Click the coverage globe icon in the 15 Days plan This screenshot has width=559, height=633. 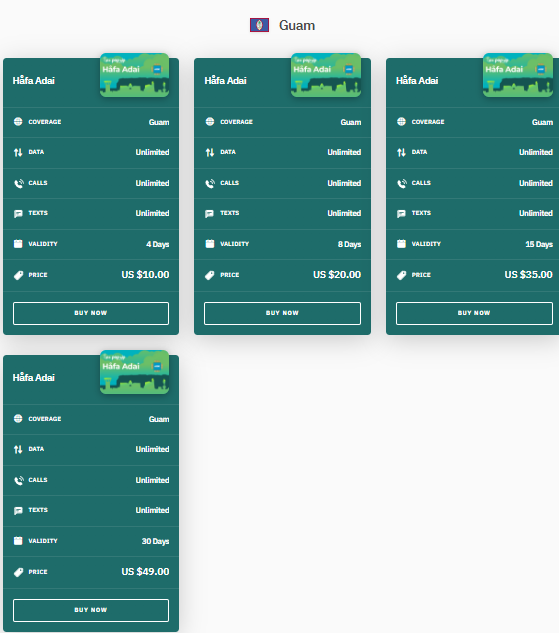point(401,122)
